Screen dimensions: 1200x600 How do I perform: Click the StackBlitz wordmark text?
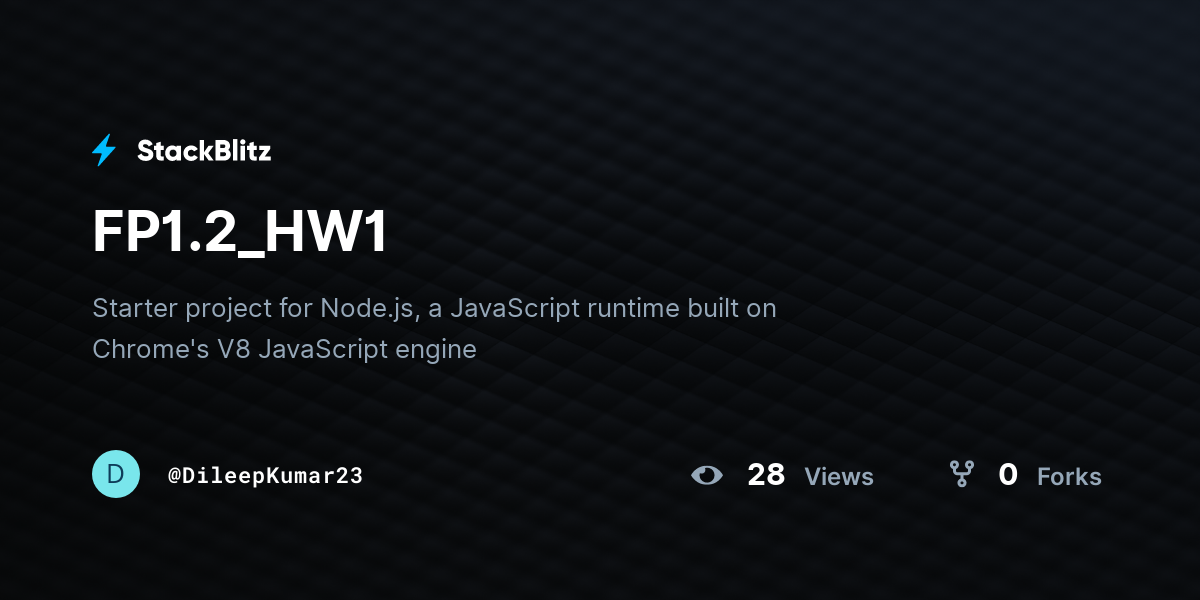(x=204, y=151)
